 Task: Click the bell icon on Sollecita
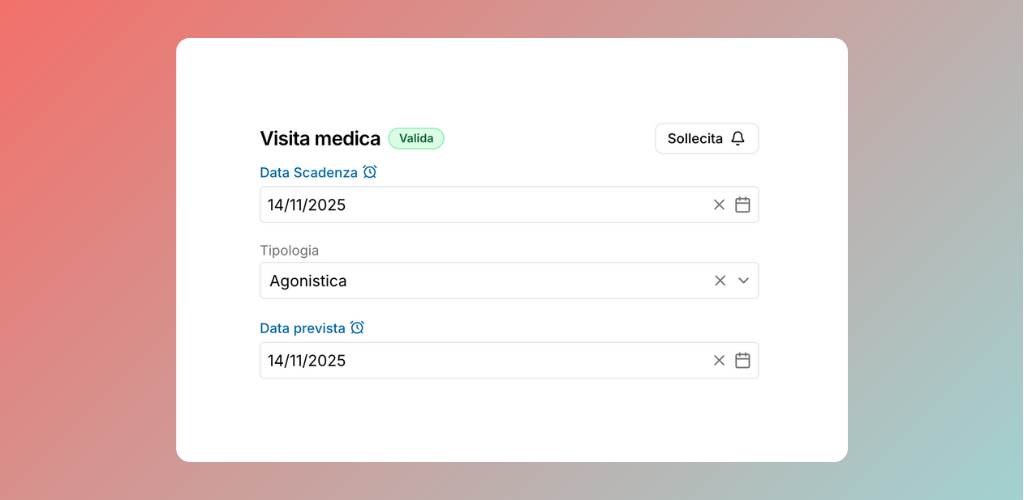[738, 139]
